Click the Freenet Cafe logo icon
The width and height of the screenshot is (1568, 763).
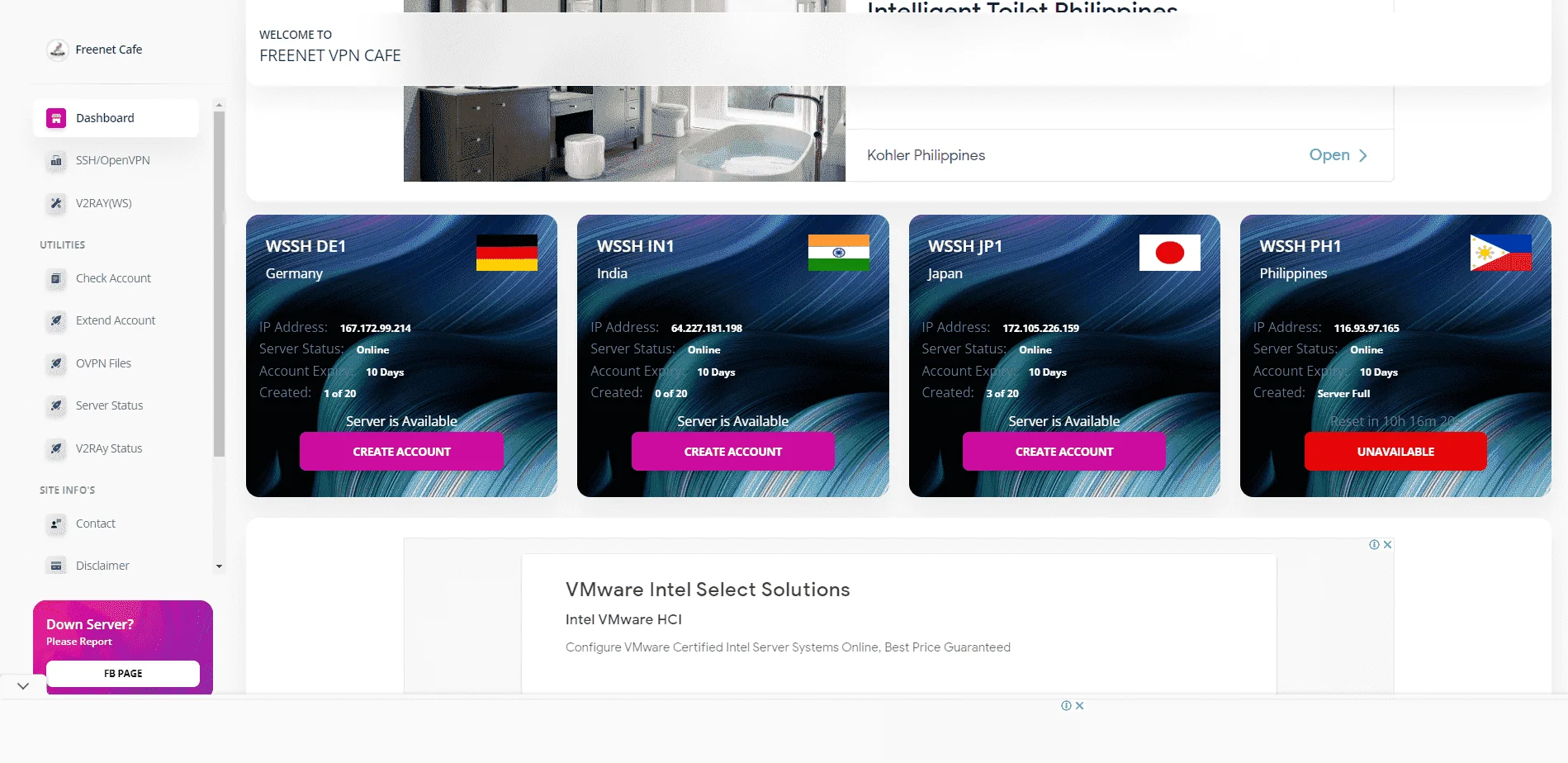(57, 50)
